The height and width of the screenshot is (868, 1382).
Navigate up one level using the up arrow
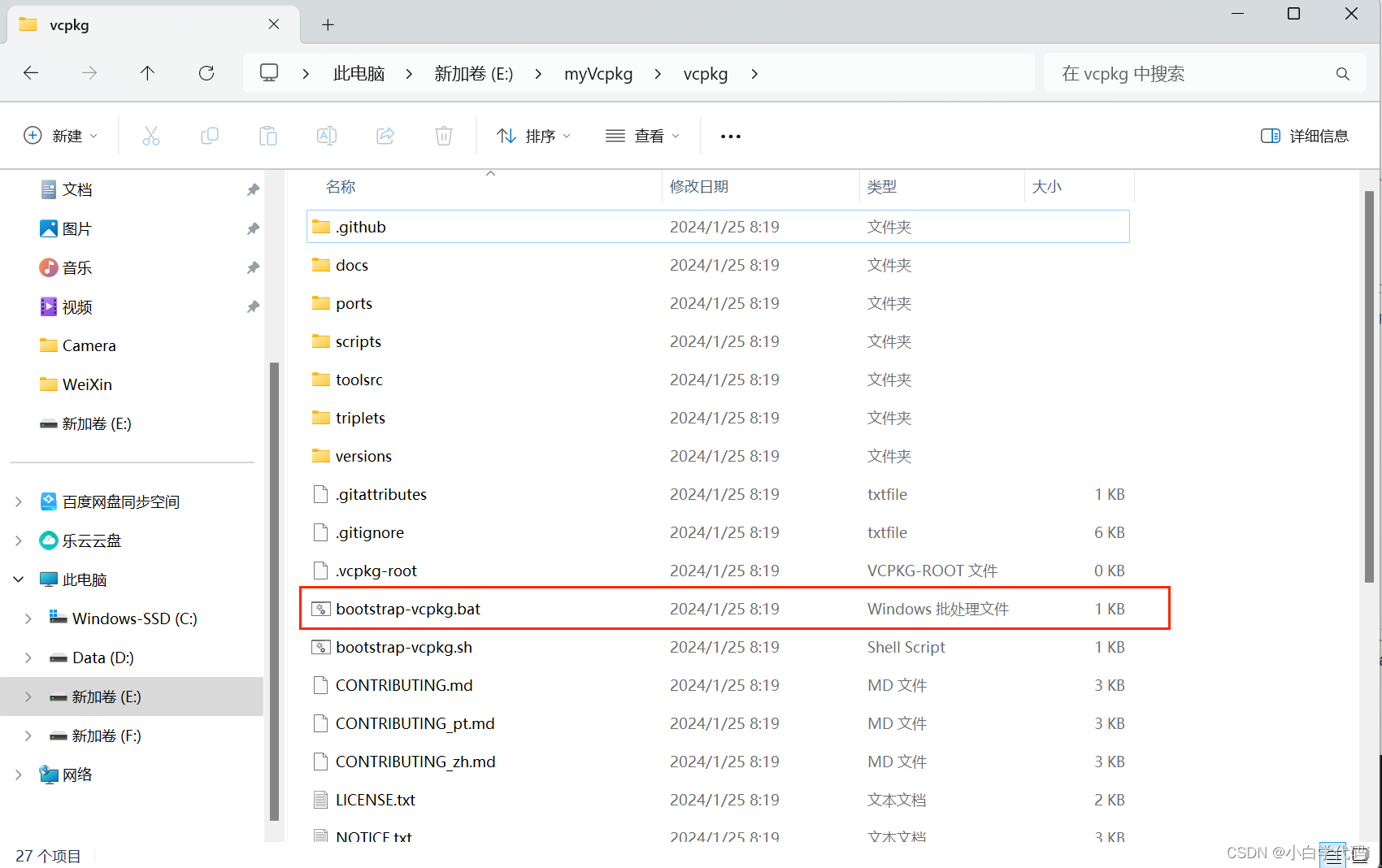[x=147, y=73]
